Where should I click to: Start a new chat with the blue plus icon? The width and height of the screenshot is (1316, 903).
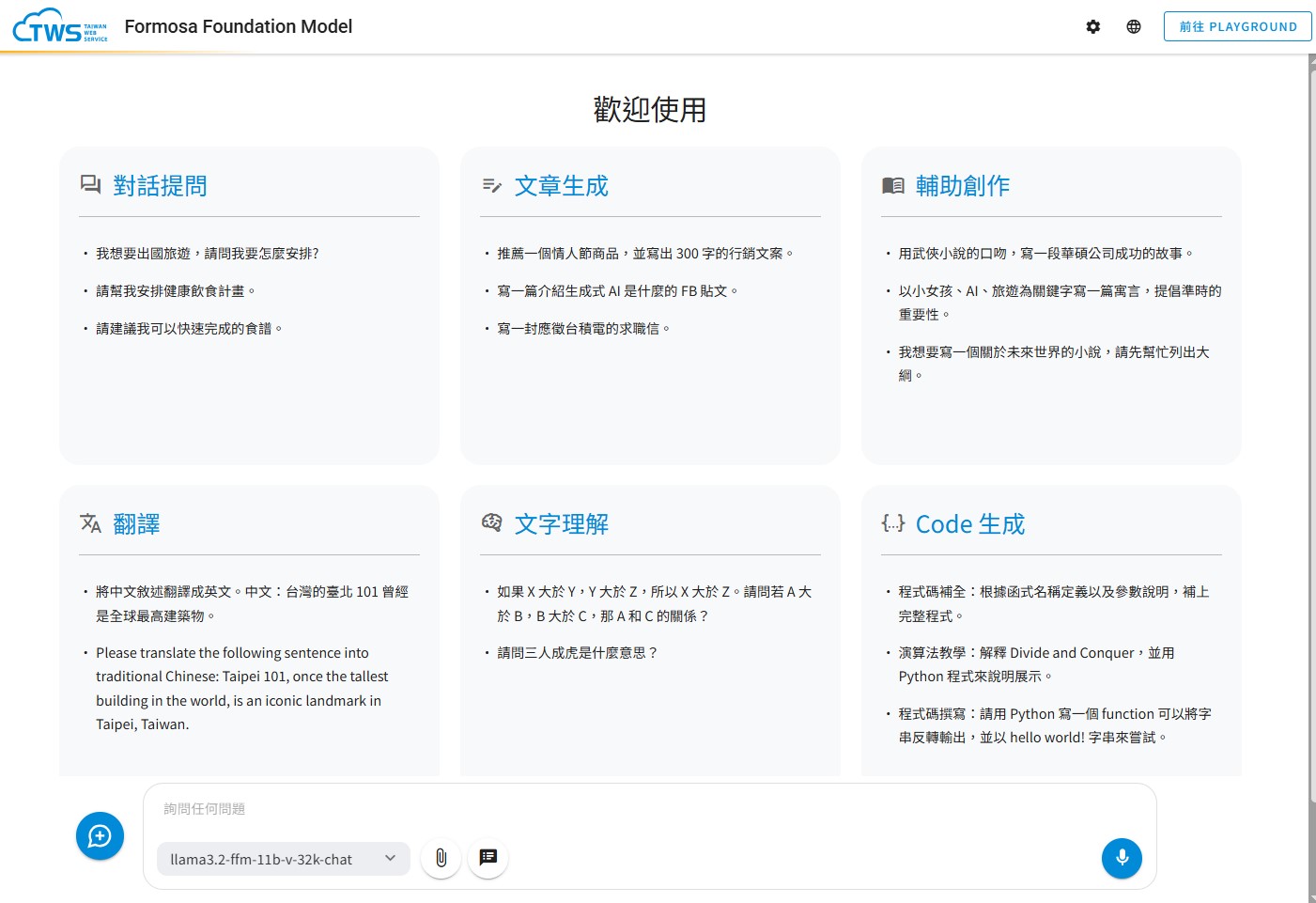click(x=100, y=835)
